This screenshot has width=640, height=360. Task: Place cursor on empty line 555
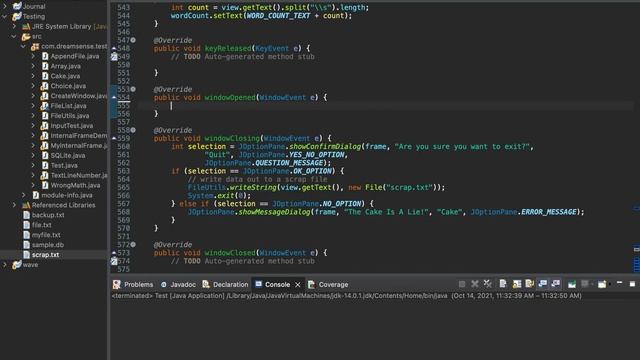pos(385,106)
